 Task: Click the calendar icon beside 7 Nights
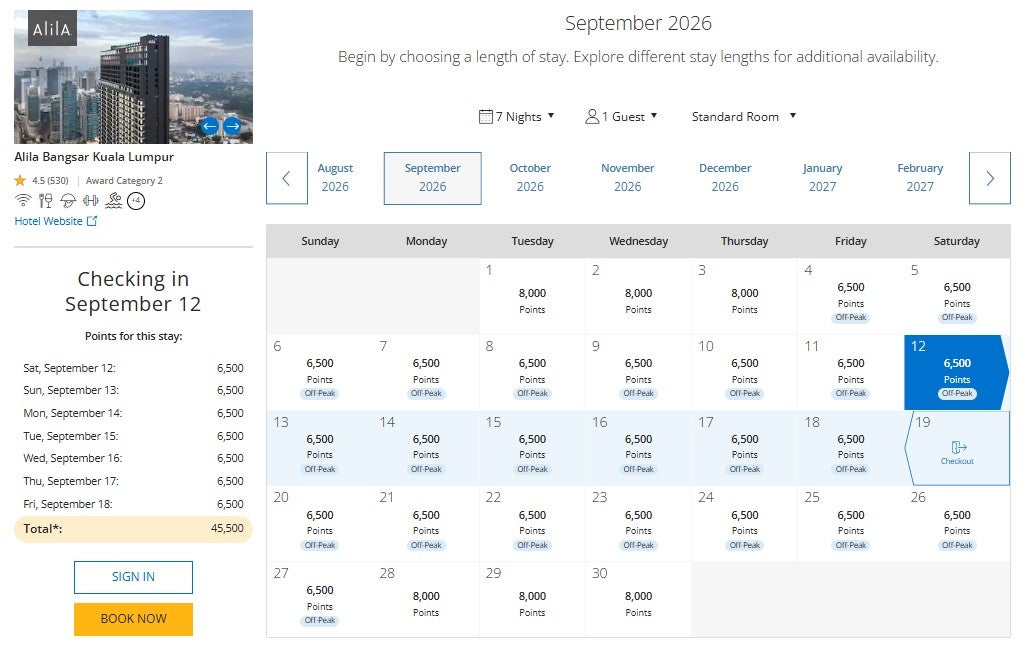click(485, 116)
